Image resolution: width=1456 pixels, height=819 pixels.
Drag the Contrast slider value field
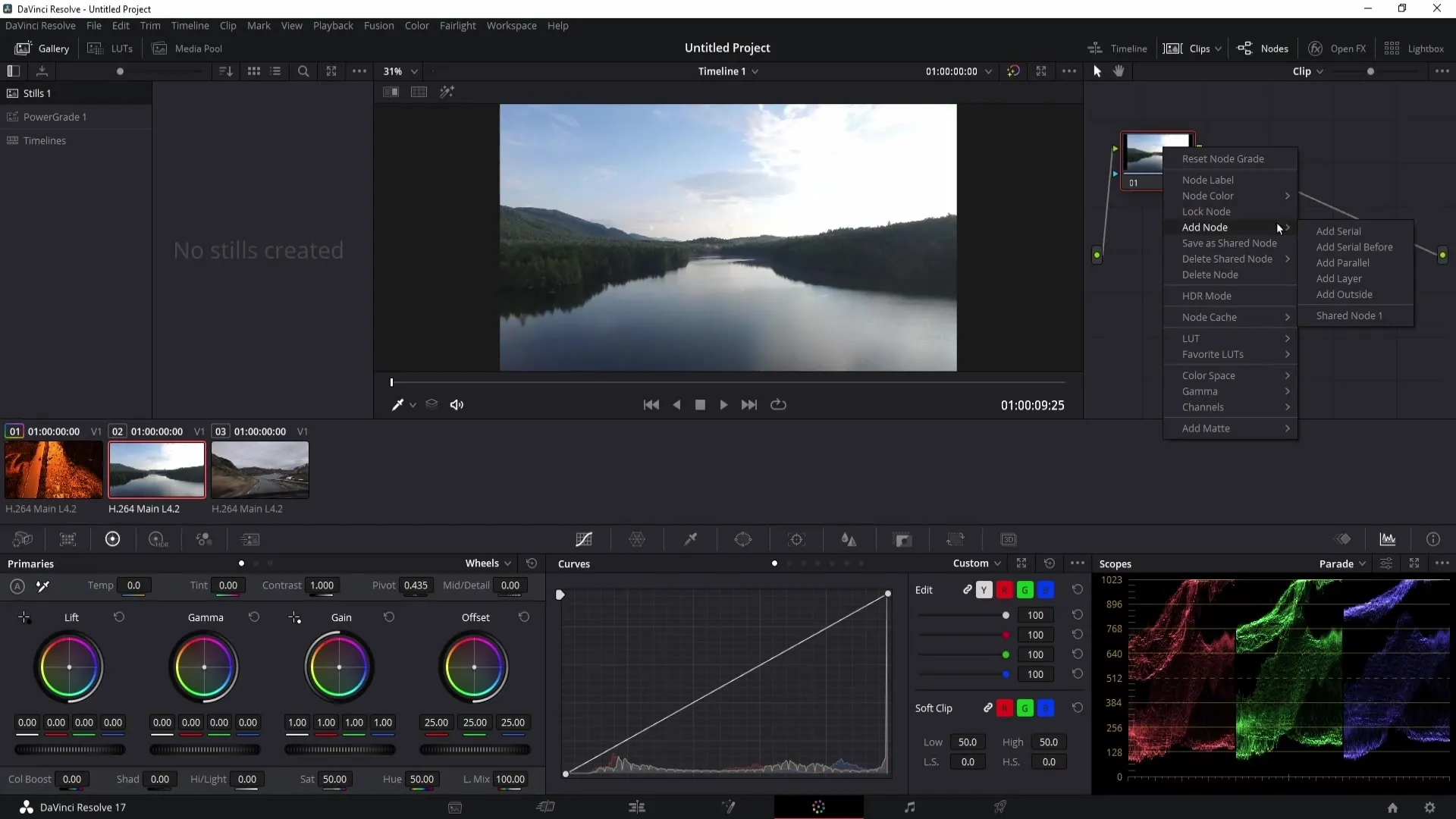click(x=321, y=585)
